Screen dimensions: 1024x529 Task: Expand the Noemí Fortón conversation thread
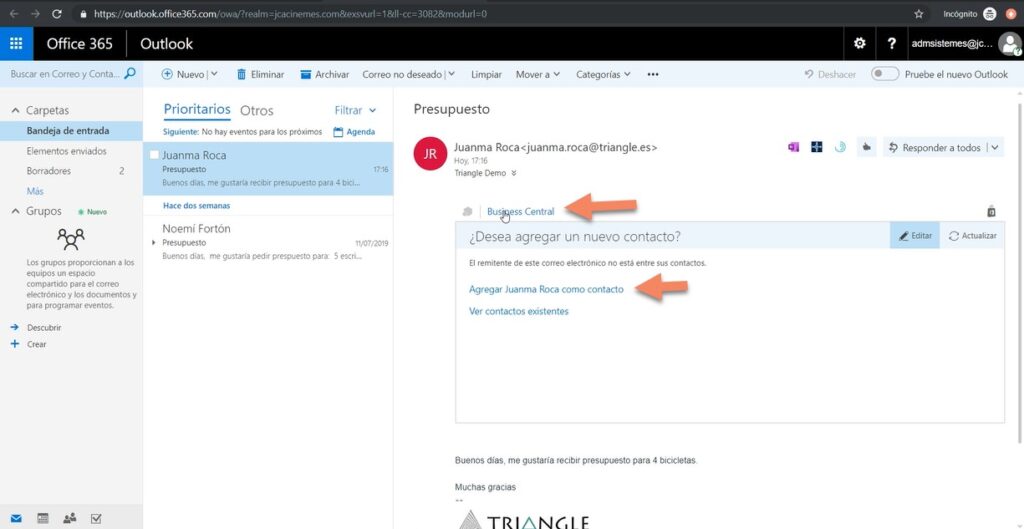(x=153, y=243)
